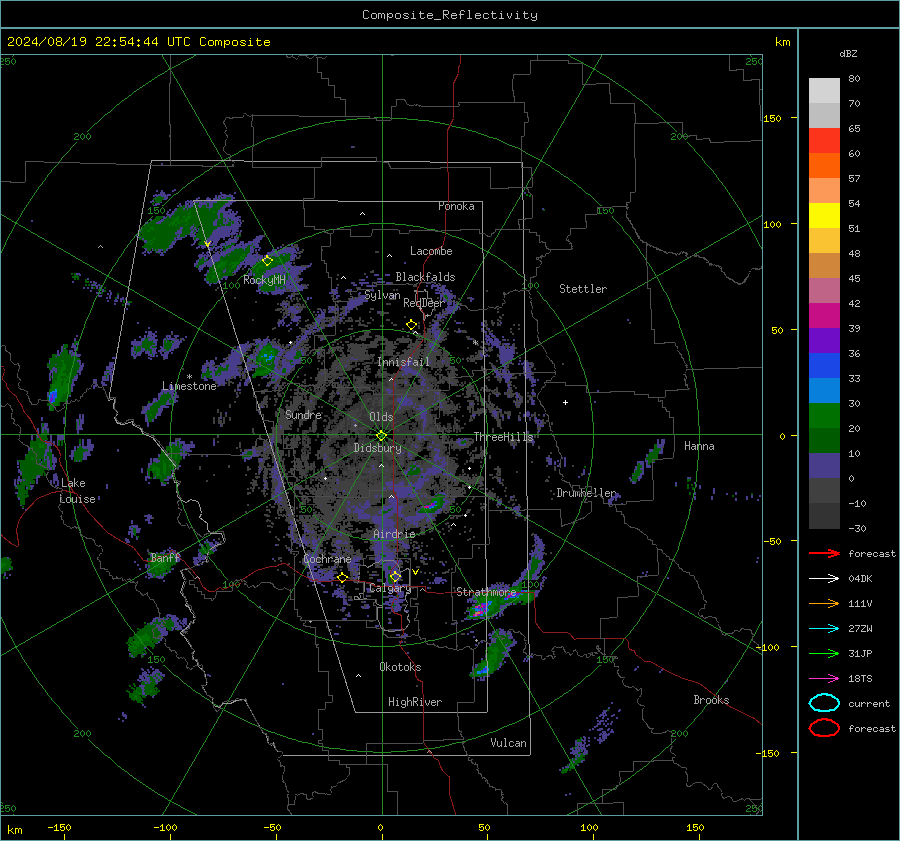
Task: Click the Sylvan label
Action: (x=382, y=295)
